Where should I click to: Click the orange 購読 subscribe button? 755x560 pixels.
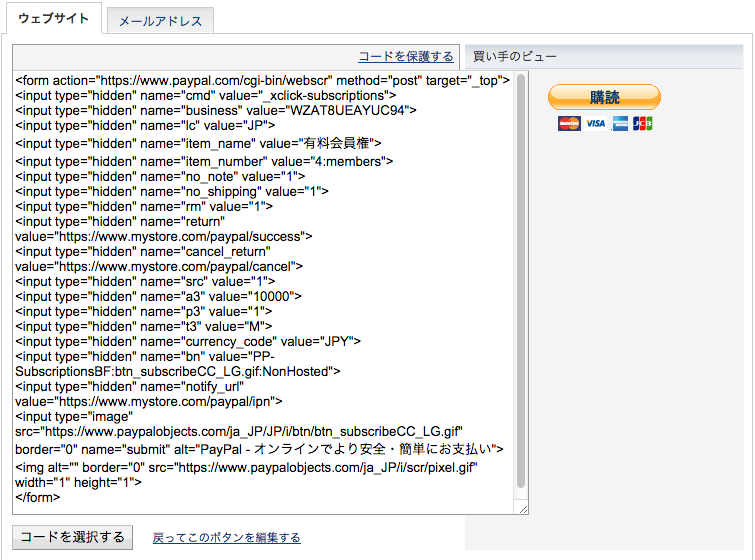604,97
